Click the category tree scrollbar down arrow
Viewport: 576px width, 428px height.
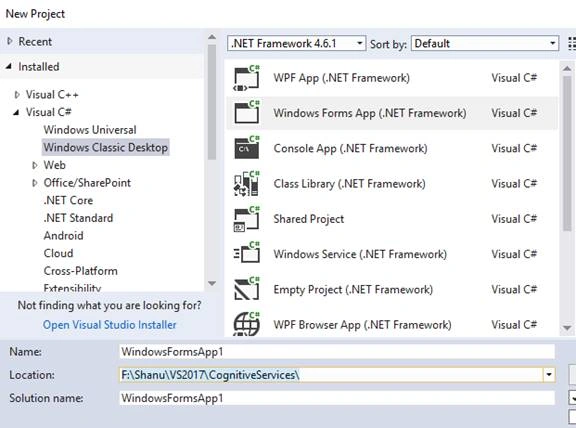click(x=212, y=283)
